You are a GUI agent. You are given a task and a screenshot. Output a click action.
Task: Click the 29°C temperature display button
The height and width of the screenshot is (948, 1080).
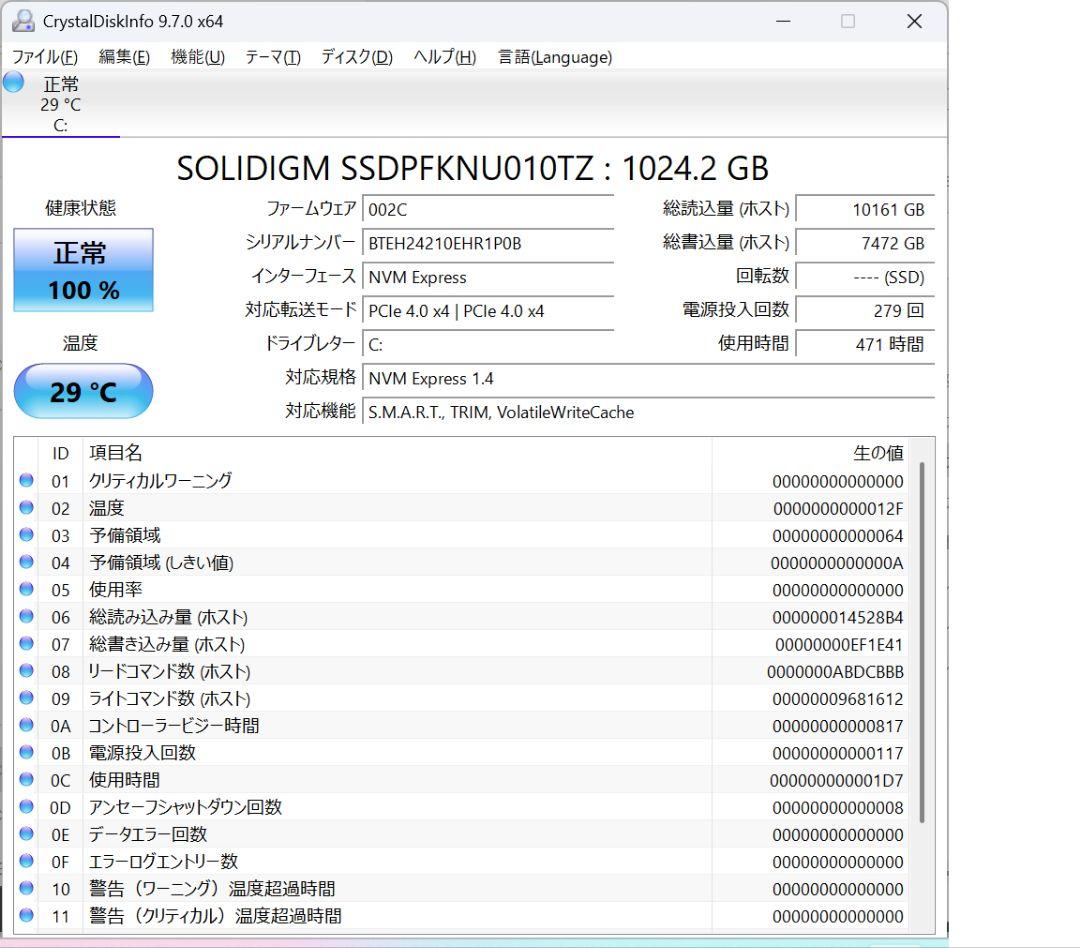coord(83,391)
